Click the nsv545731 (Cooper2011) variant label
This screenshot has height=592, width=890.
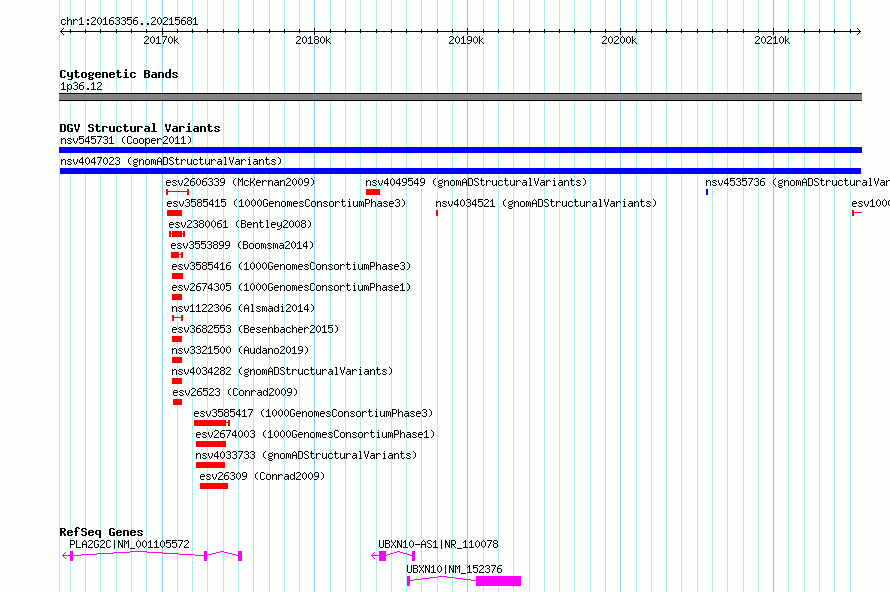tap(126, 140)
